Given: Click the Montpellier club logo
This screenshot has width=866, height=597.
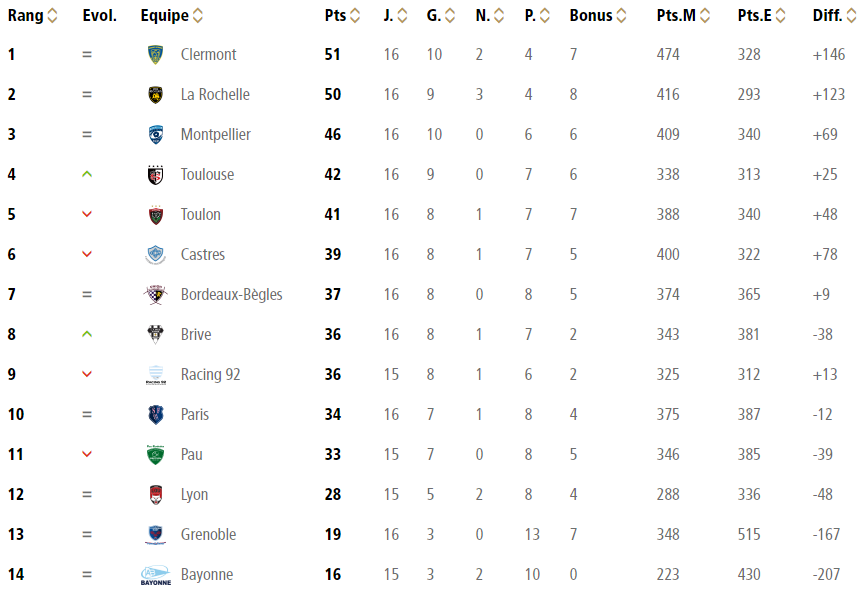Looking at the screenshot, I should click(155, 134).
